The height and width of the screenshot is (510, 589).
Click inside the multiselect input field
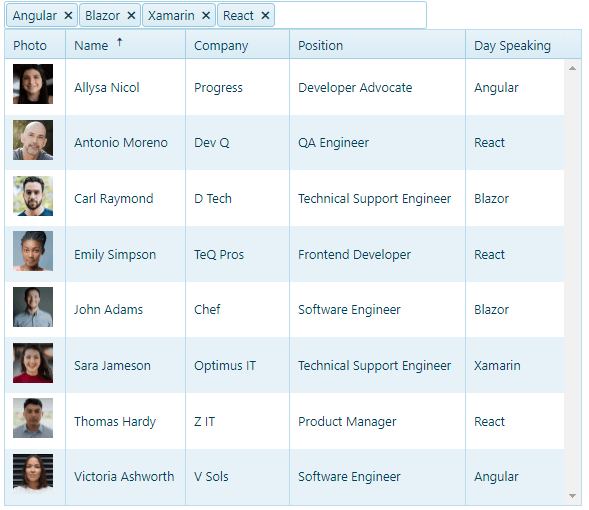(x=350, y=15)
